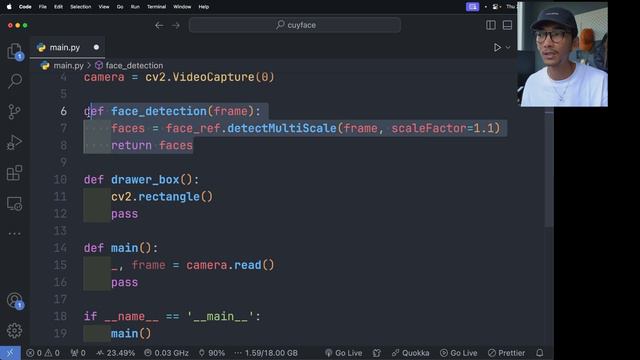Click camera.read() on line 15

pos(230,265)
